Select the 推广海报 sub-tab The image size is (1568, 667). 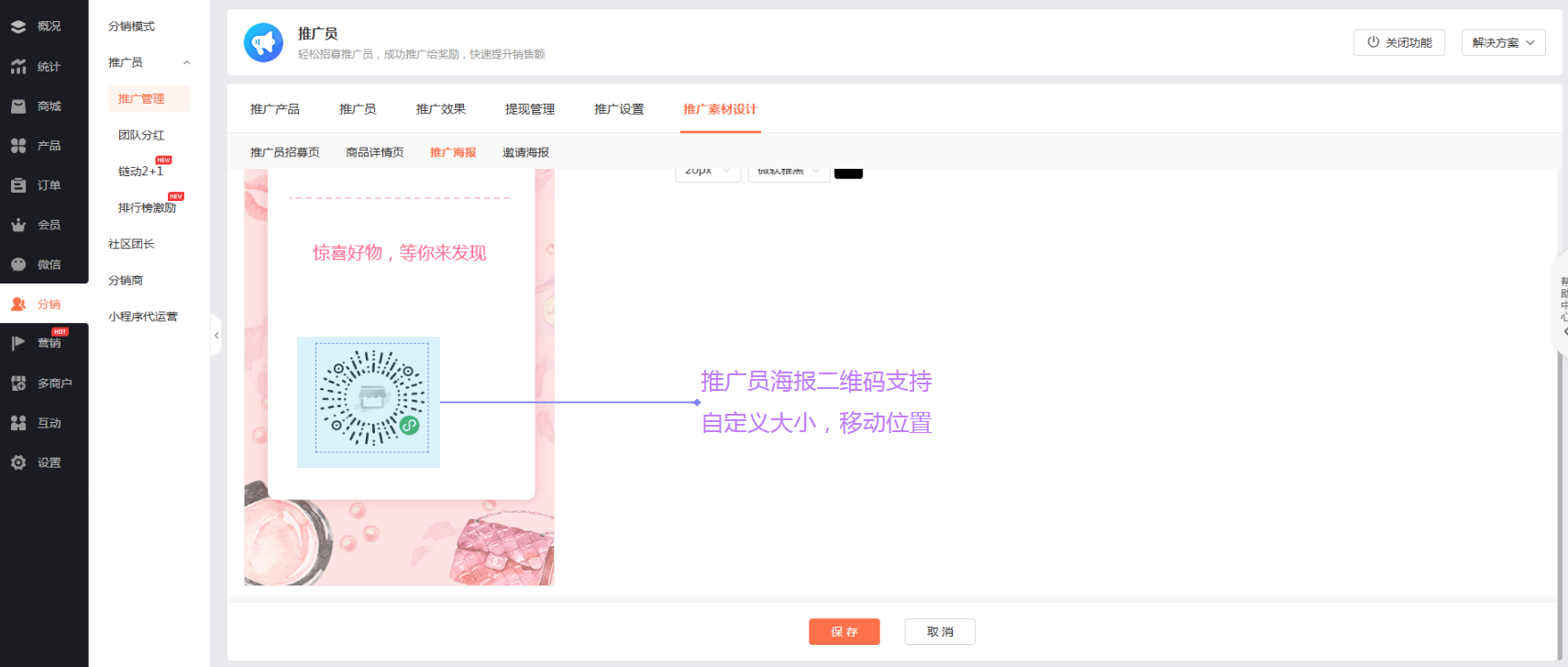coord(453,152)
